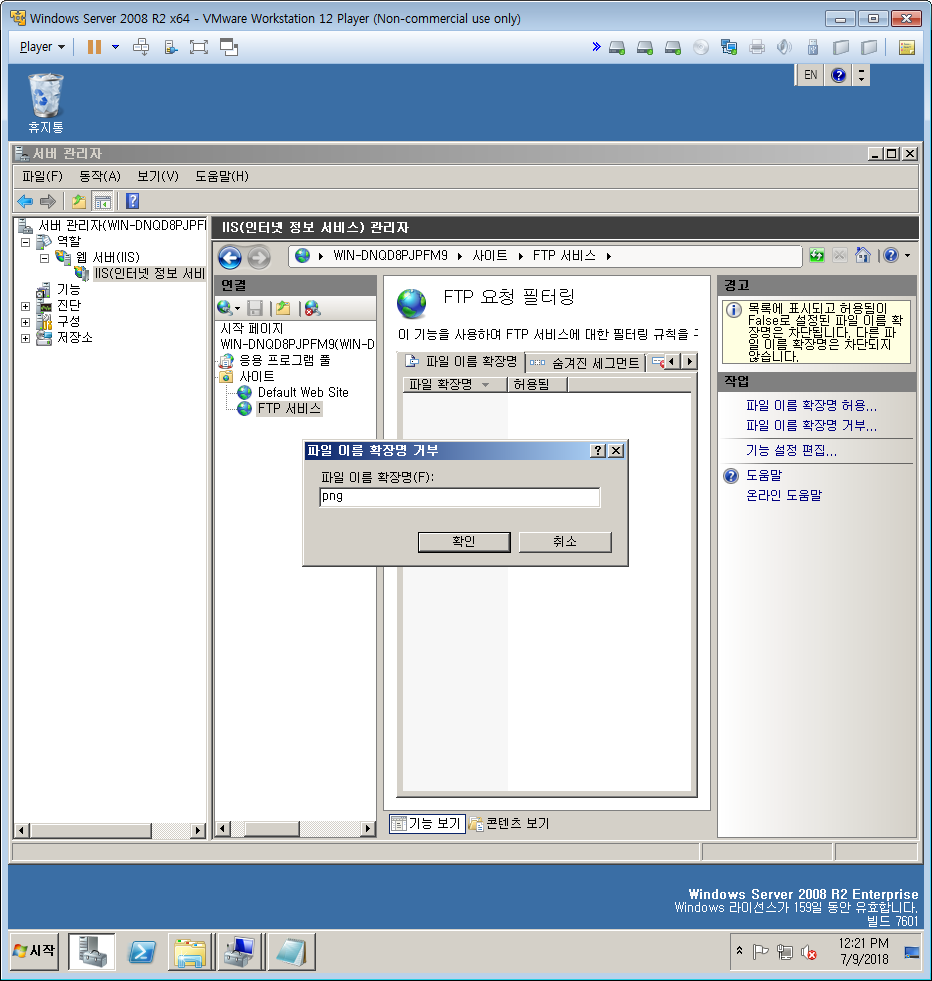Click the tab scroll left arrow
This screenshot has height=981, width=932.
672,362
